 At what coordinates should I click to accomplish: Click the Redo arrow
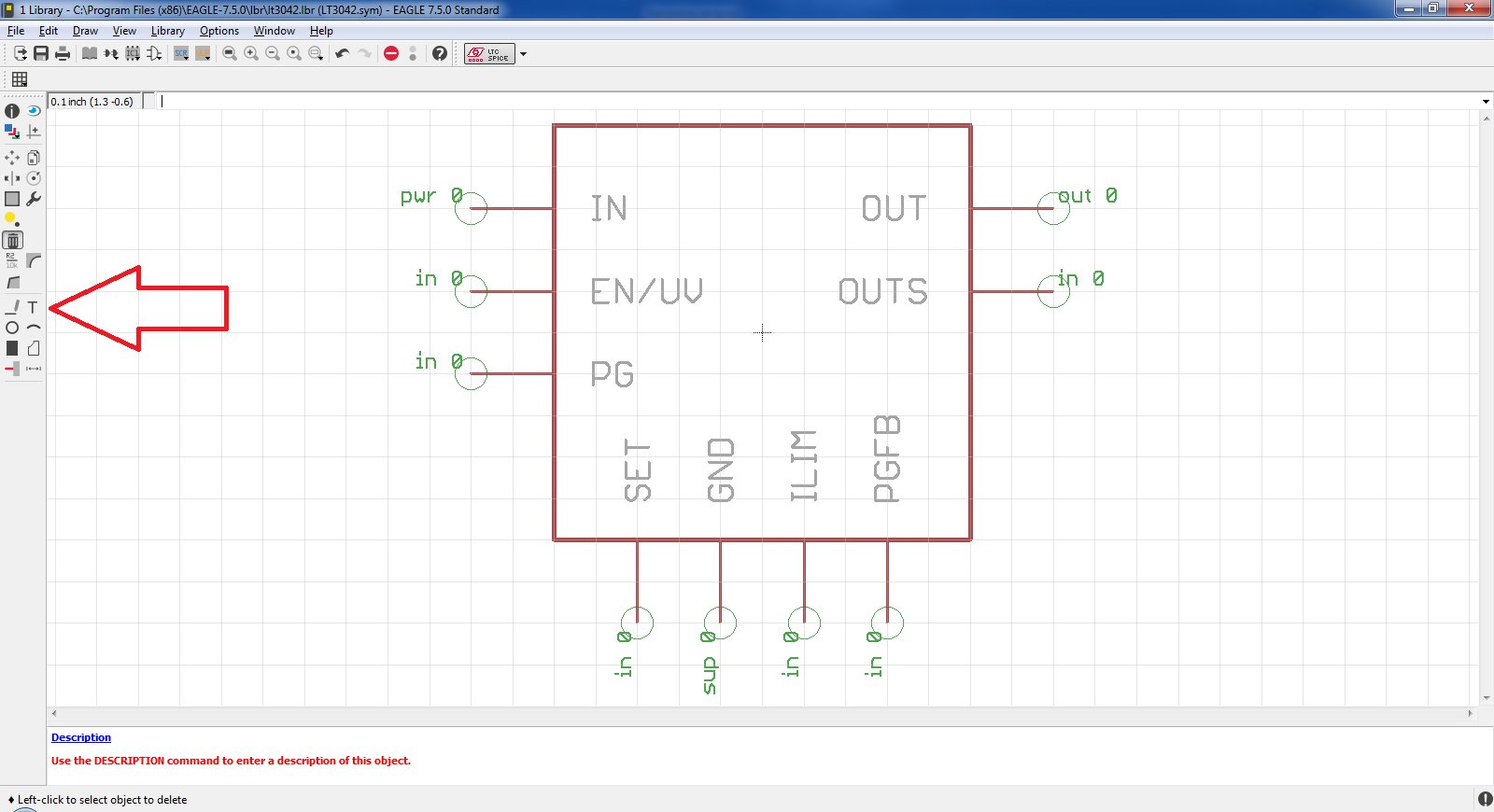tap(364, 53)
